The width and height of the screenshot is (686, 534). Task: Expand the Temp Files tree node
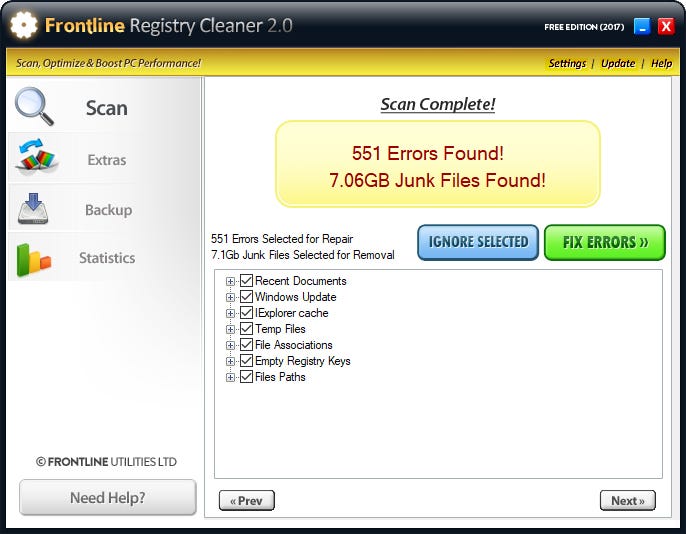coord(230,329)
